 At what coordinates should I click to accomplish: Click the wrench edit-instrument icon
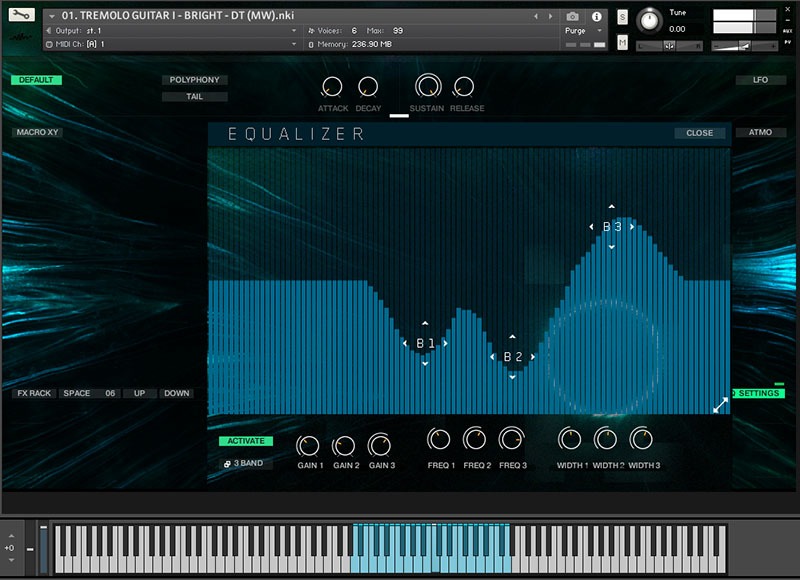(x=21, y=16)
